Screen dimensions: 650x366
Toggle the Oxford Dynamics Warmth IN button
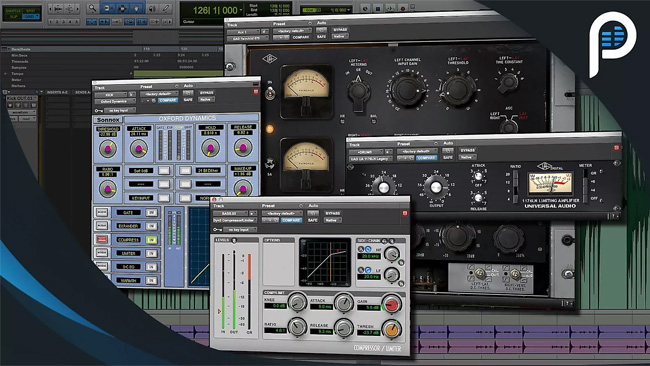point(152,281)
